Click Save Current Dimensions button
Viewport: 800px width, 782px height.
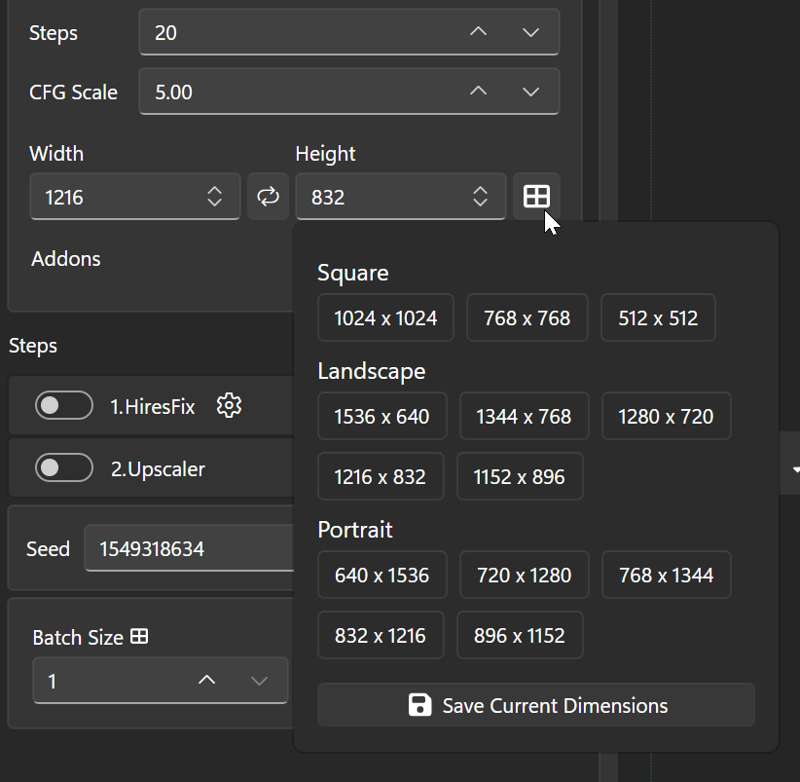tap(536, 705)
